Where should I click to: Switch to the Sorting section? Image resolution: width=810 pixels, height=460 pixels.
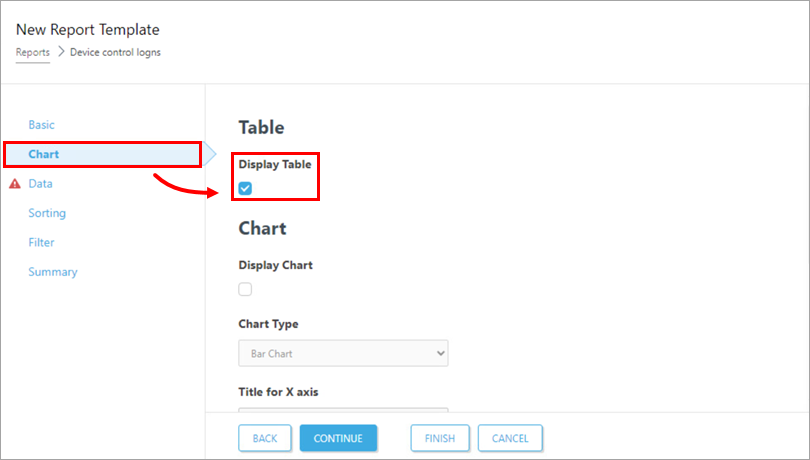[47, 213]
